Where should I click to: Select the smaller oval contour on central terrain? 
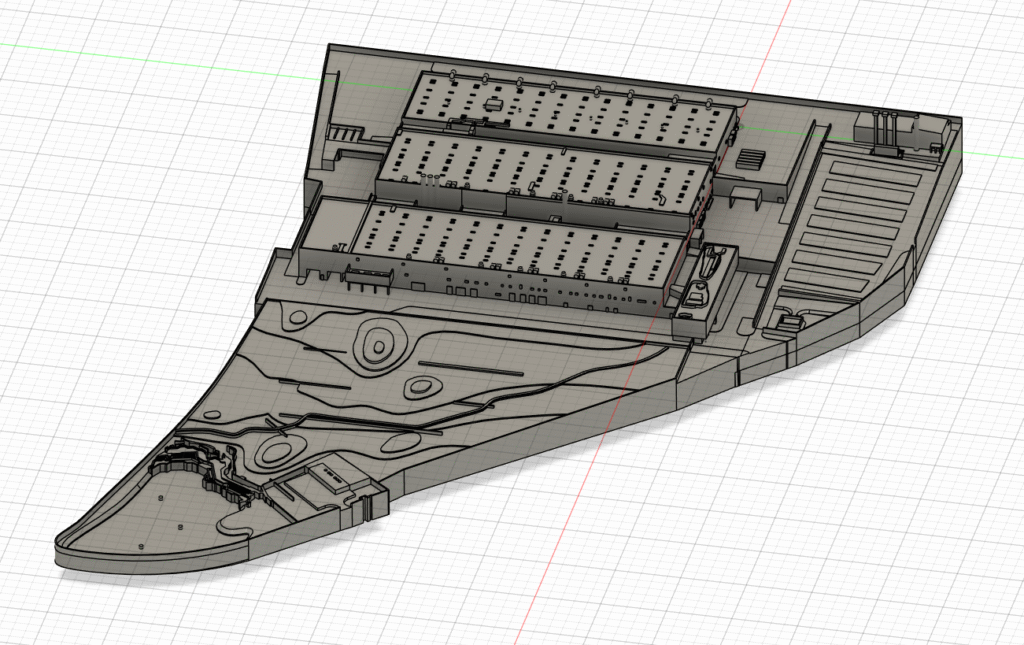tap(423, 387)
